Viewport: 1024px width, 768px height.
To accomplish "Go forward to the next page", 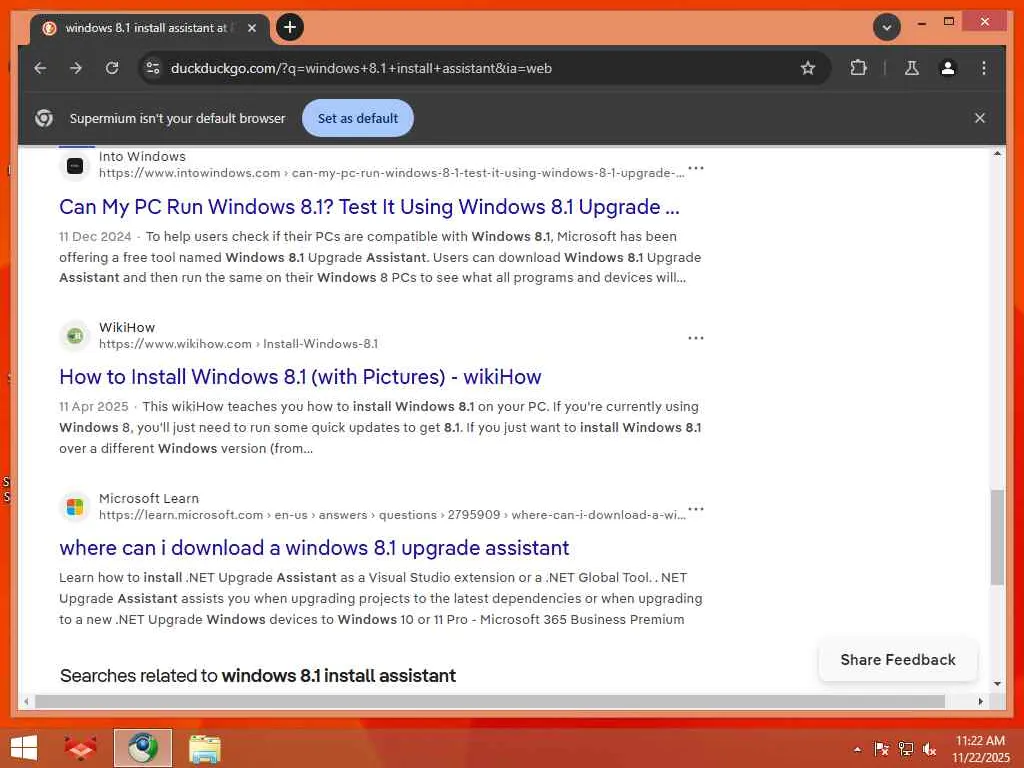I will (76, 68).
